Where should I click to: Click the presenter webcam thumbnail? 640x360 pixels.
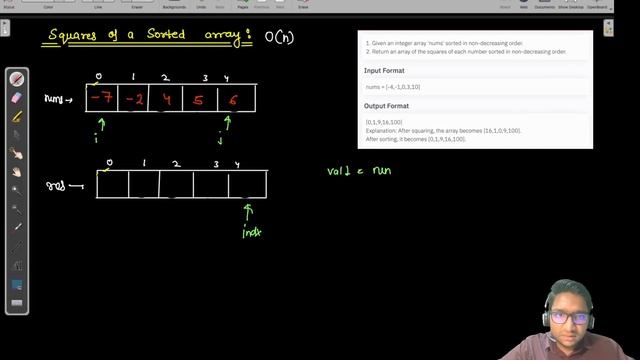pyautogui.click(x=567, y=320)
